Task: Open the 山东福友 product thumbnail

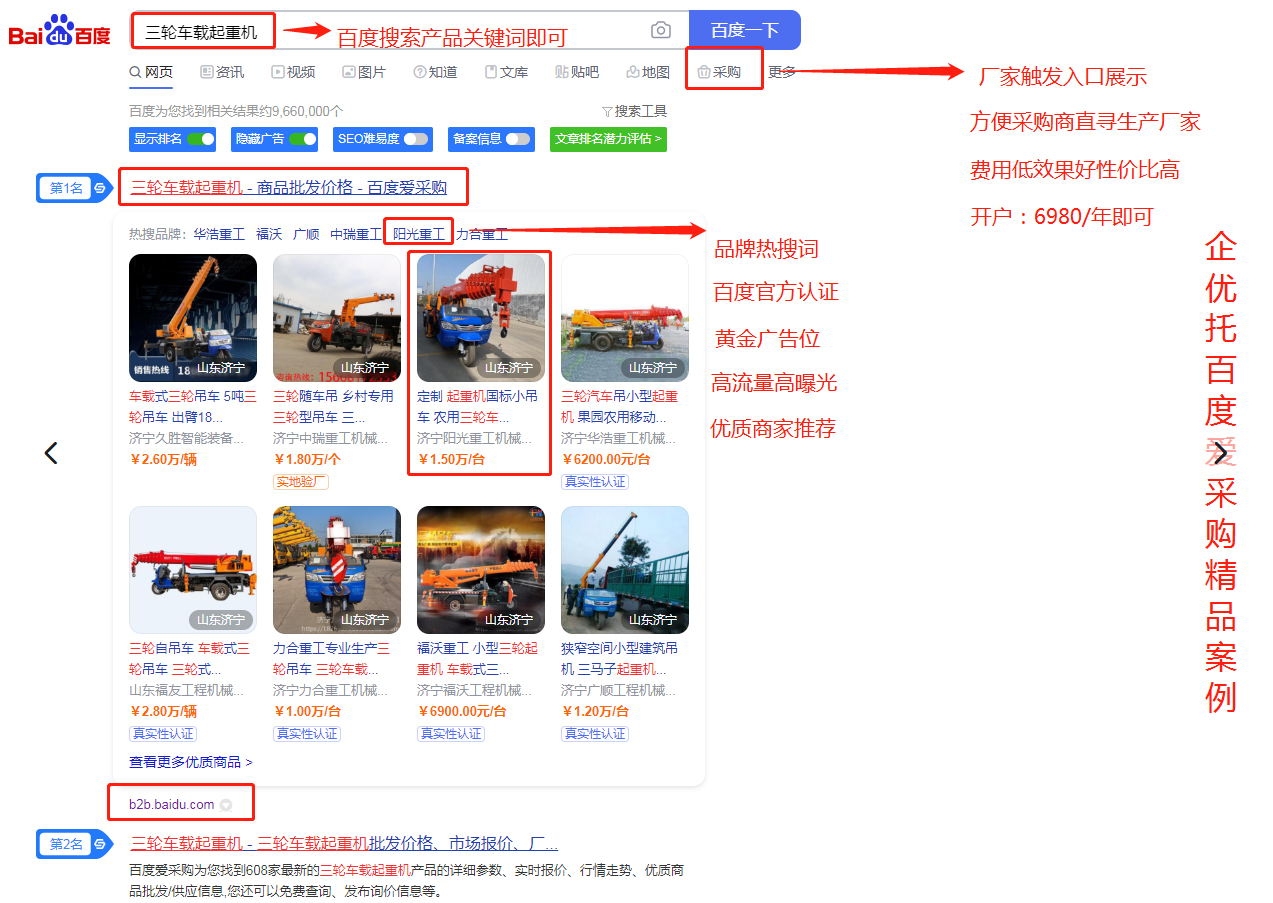Action: pos(193,570)
